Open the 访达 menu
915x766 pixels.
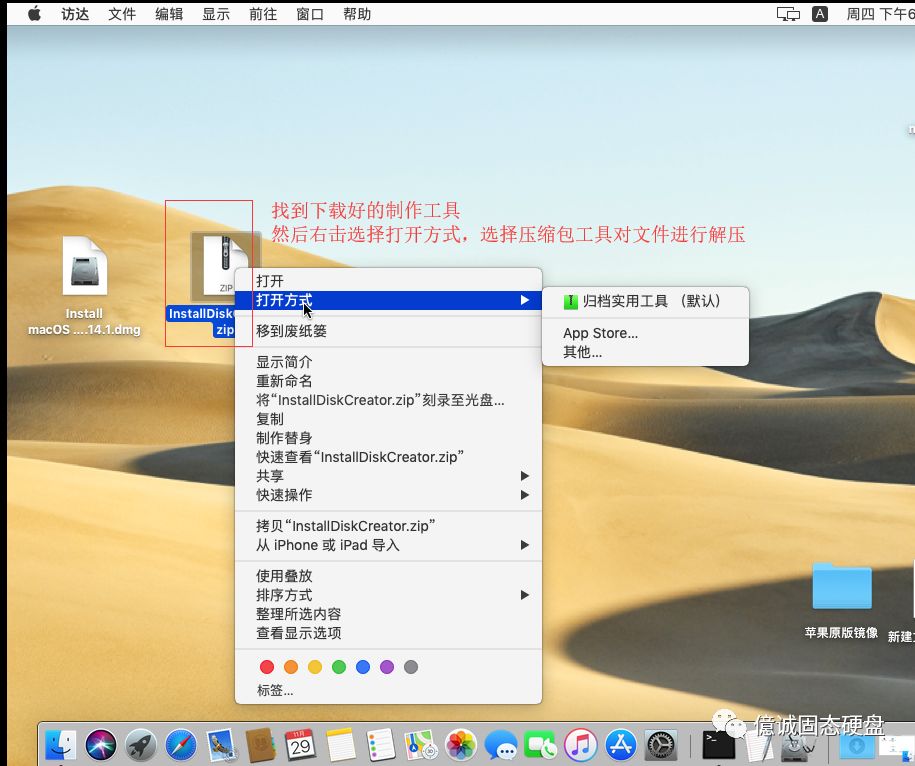click(75, 14)
